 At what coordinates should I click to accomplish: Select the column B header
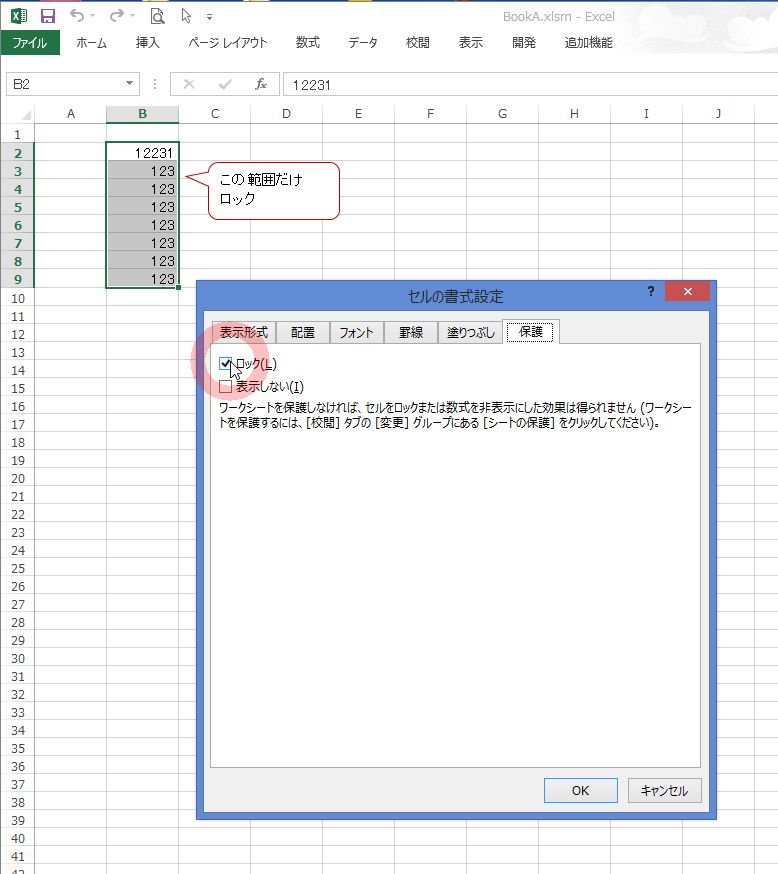(x=142, y=114)
